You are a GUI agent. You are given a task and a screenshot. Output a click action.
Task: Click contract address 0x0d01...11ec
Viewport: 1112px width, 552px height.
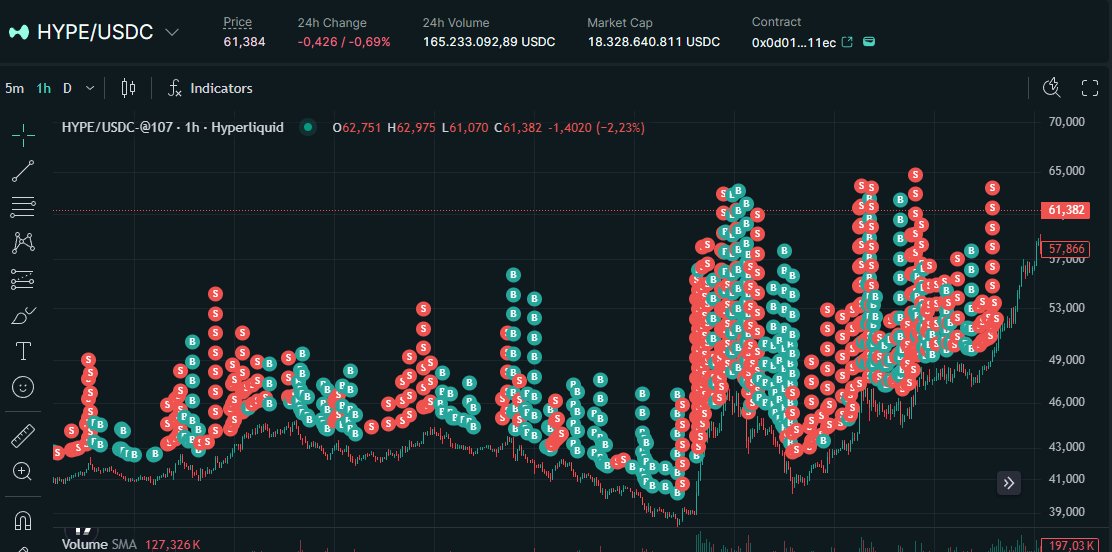point(794,43)
